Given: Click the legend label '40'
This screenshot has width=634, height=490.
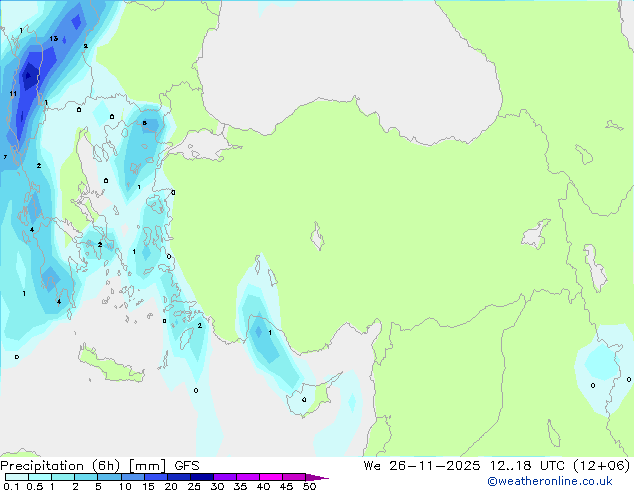Looking at the screenshot, I should tap(263, 486).
